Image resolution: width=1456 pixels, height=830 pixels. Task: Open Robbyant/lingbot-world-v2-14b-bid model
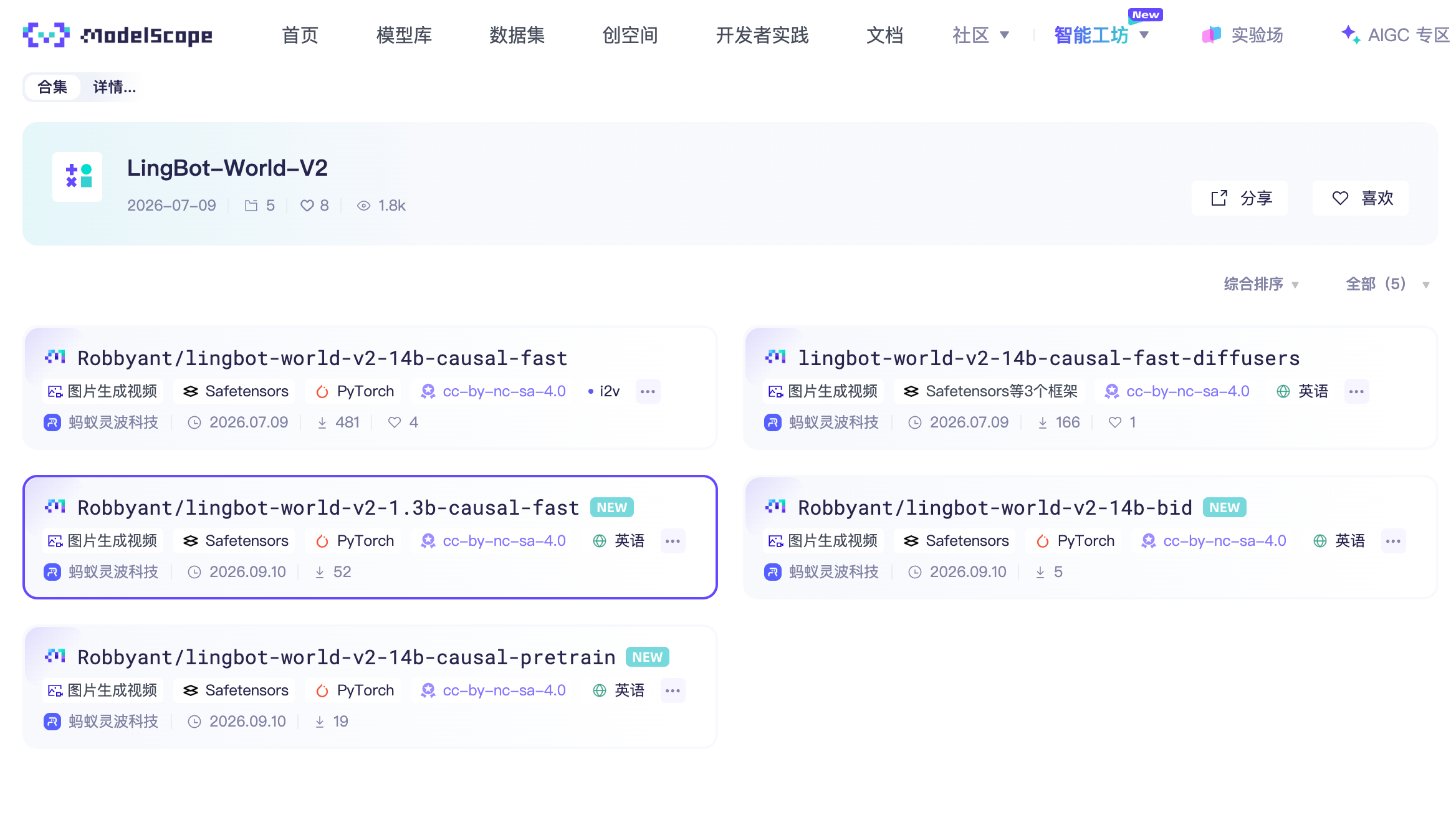995,508
